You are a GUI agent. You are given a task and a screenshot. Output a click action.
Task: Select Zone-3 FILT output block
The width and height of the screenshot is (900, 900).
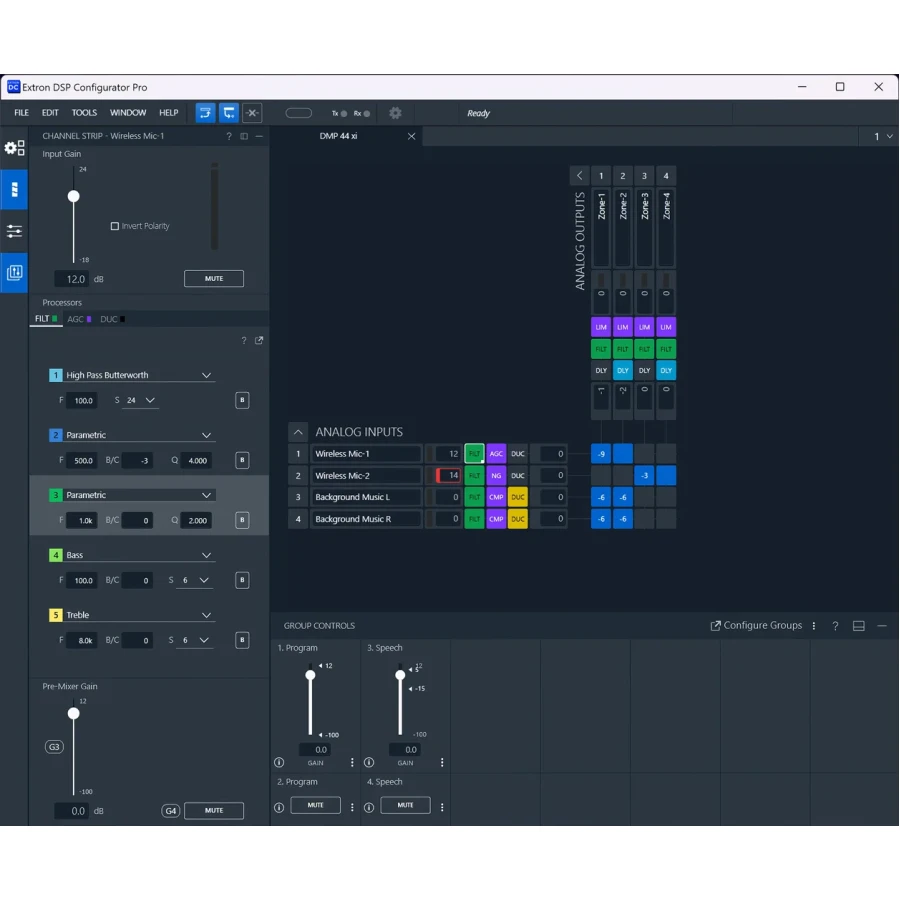(x=645, y=349)
